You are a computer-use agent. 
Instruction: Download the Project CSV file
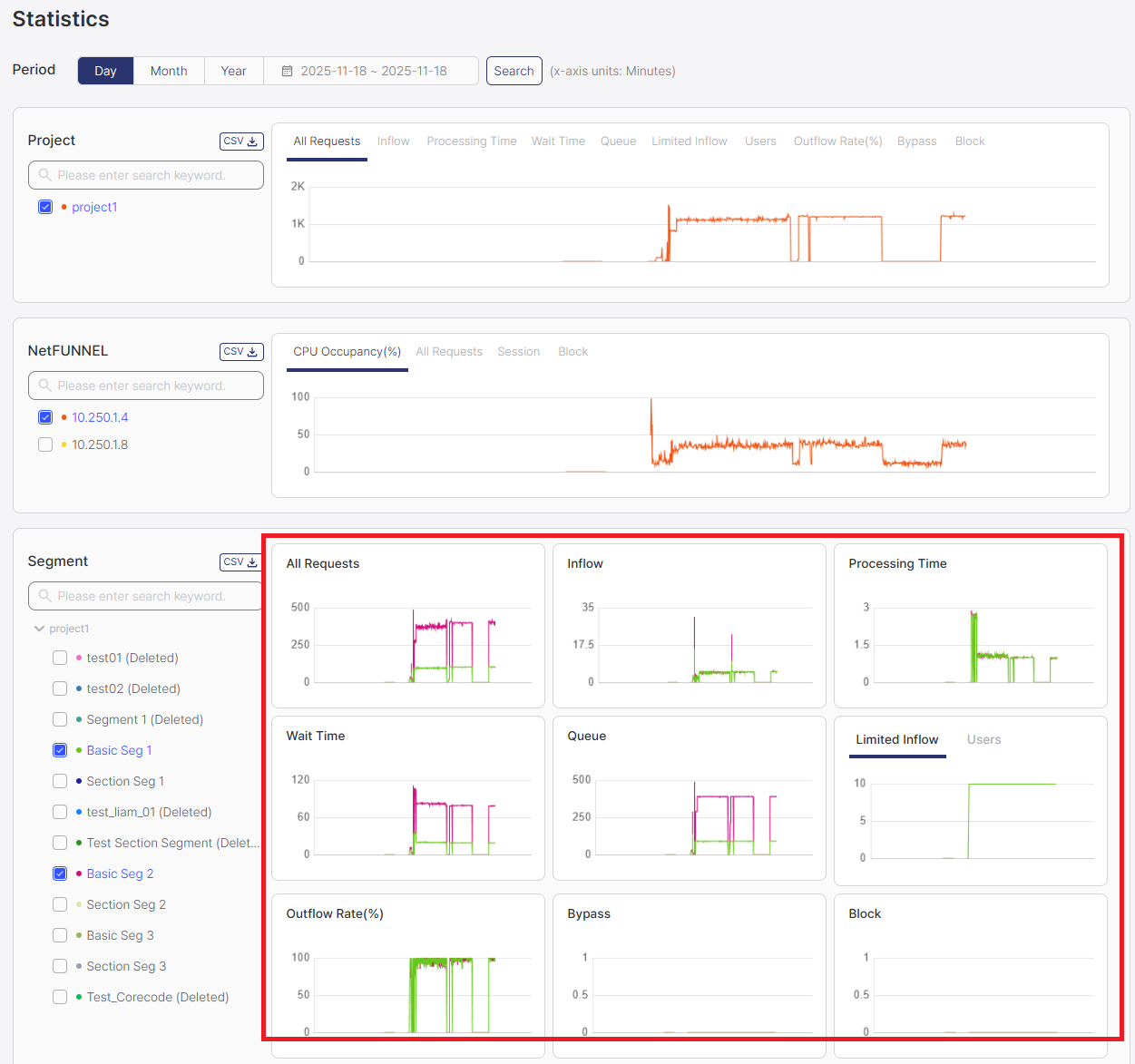(241, 142)
